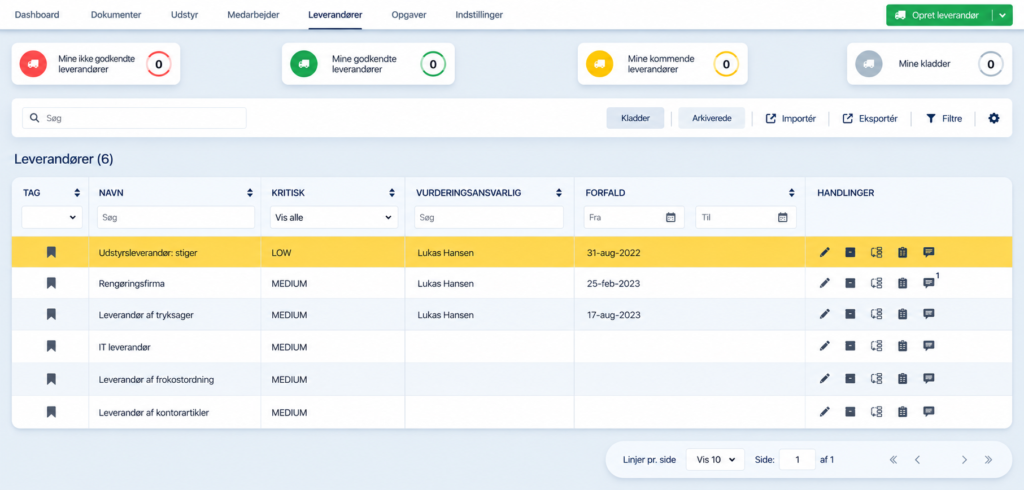Open hierarchy icon for Leverandør af frokostordning
The image size is (1024, 490).
tap(876, 379)
